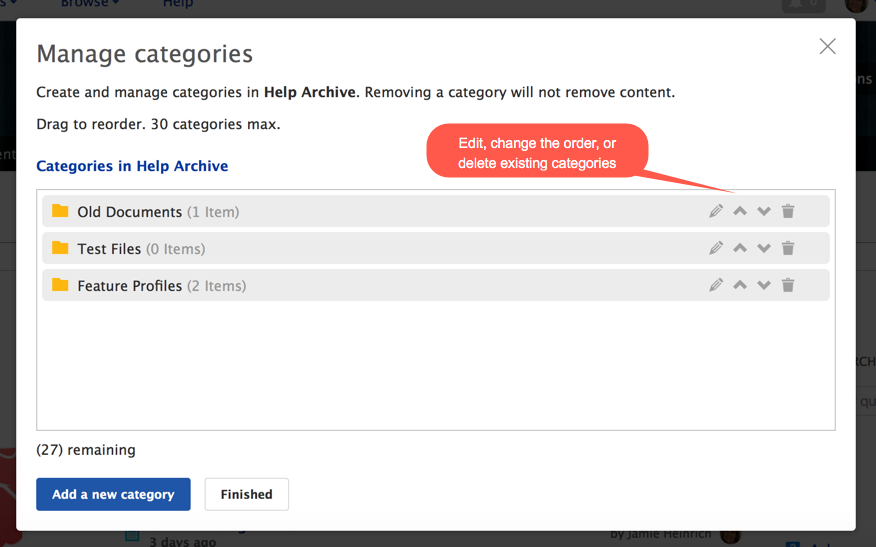This screenshot has width=876, height=547.
Task: Move Test Files category down
Action: pos(764,248)
